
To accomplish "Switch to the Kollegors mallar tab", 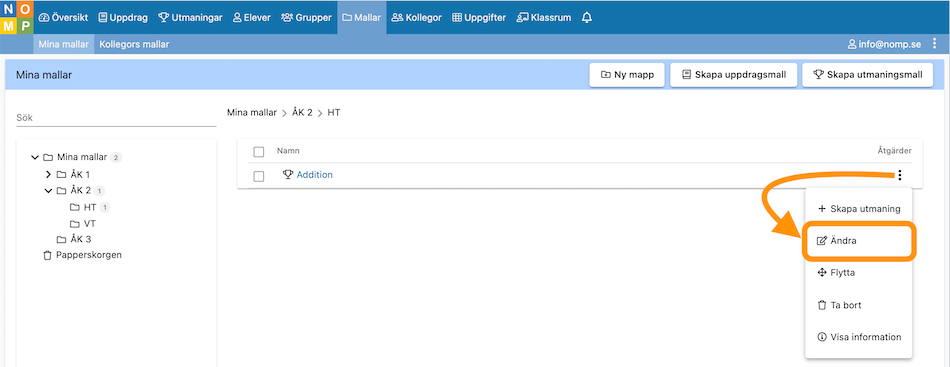I will (134, 44).
